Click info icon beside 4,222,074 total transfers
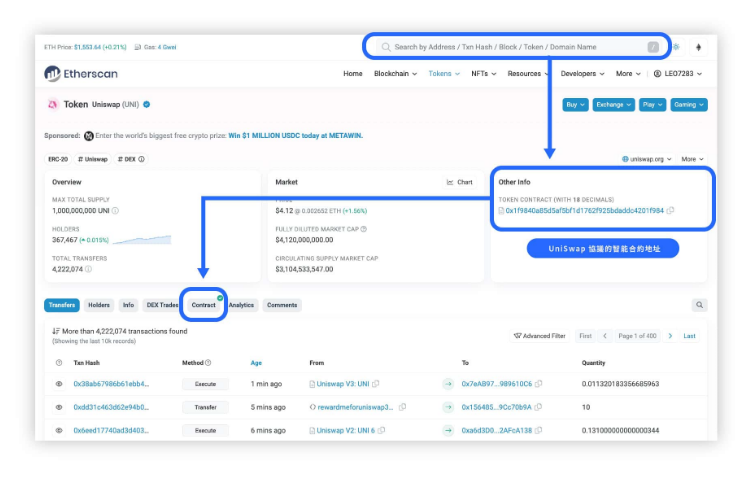 (x=88, y=269)
